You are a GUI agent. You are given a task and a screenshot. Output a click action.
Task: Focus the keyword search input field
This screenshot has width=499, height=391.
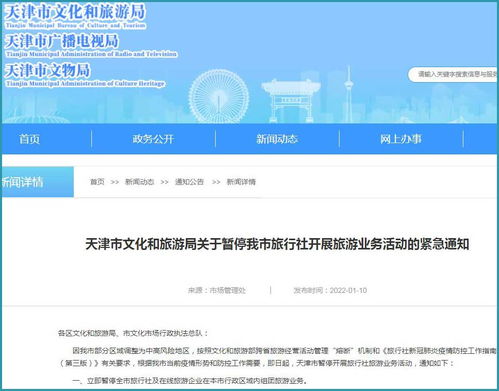pyautogui.click(x=453, y=74)
